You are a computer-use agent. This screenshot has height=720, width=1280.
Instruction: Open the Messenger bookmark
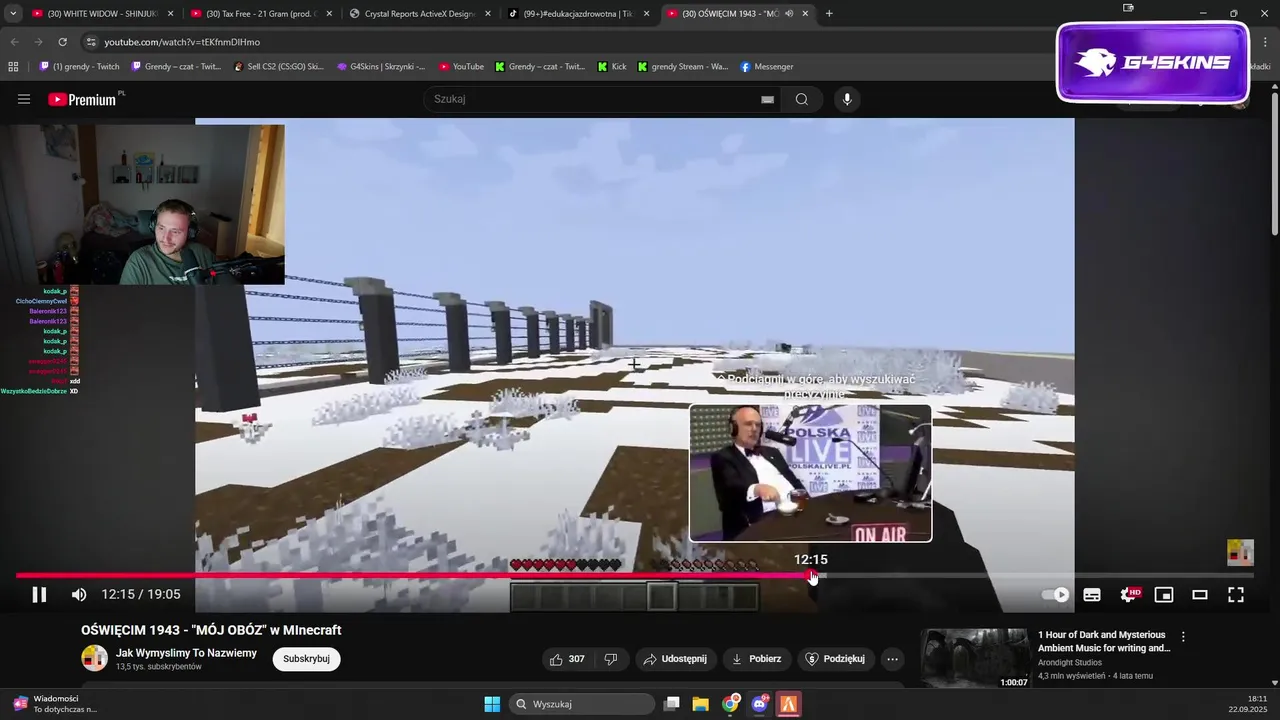tap(767, 67)
